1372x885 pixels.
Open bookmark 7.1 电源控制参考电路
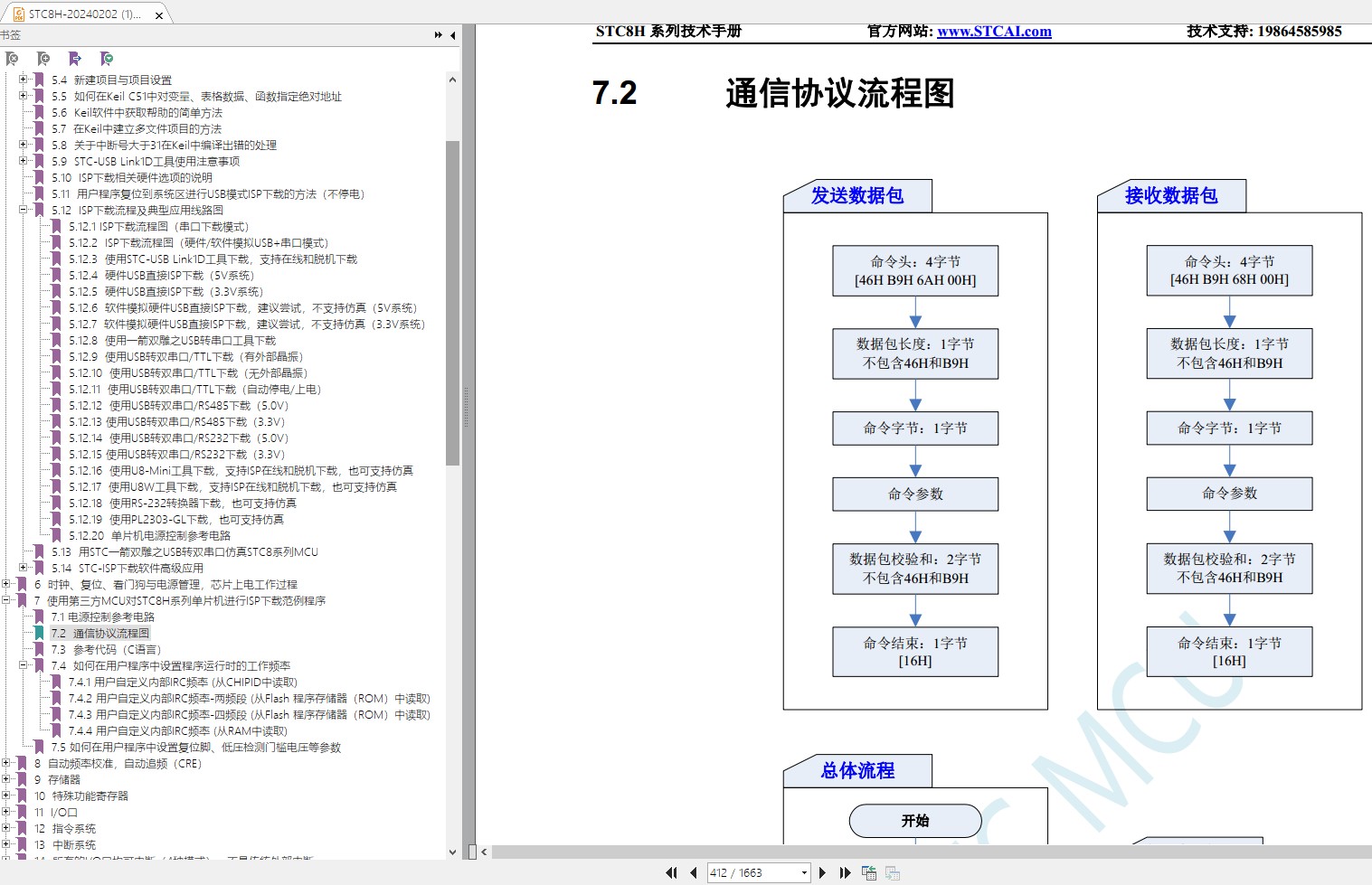(103, 617)
